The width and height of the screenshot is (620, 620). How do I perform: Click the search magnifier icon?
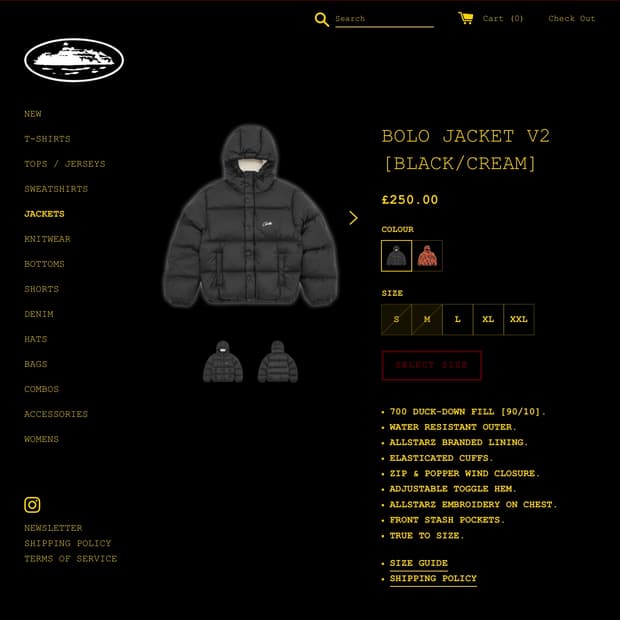[x=321, y=19]
